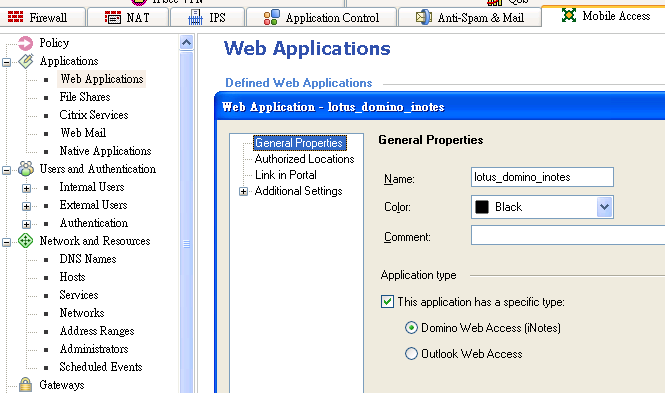Open DNS Names in the tree

pos(88,259)
